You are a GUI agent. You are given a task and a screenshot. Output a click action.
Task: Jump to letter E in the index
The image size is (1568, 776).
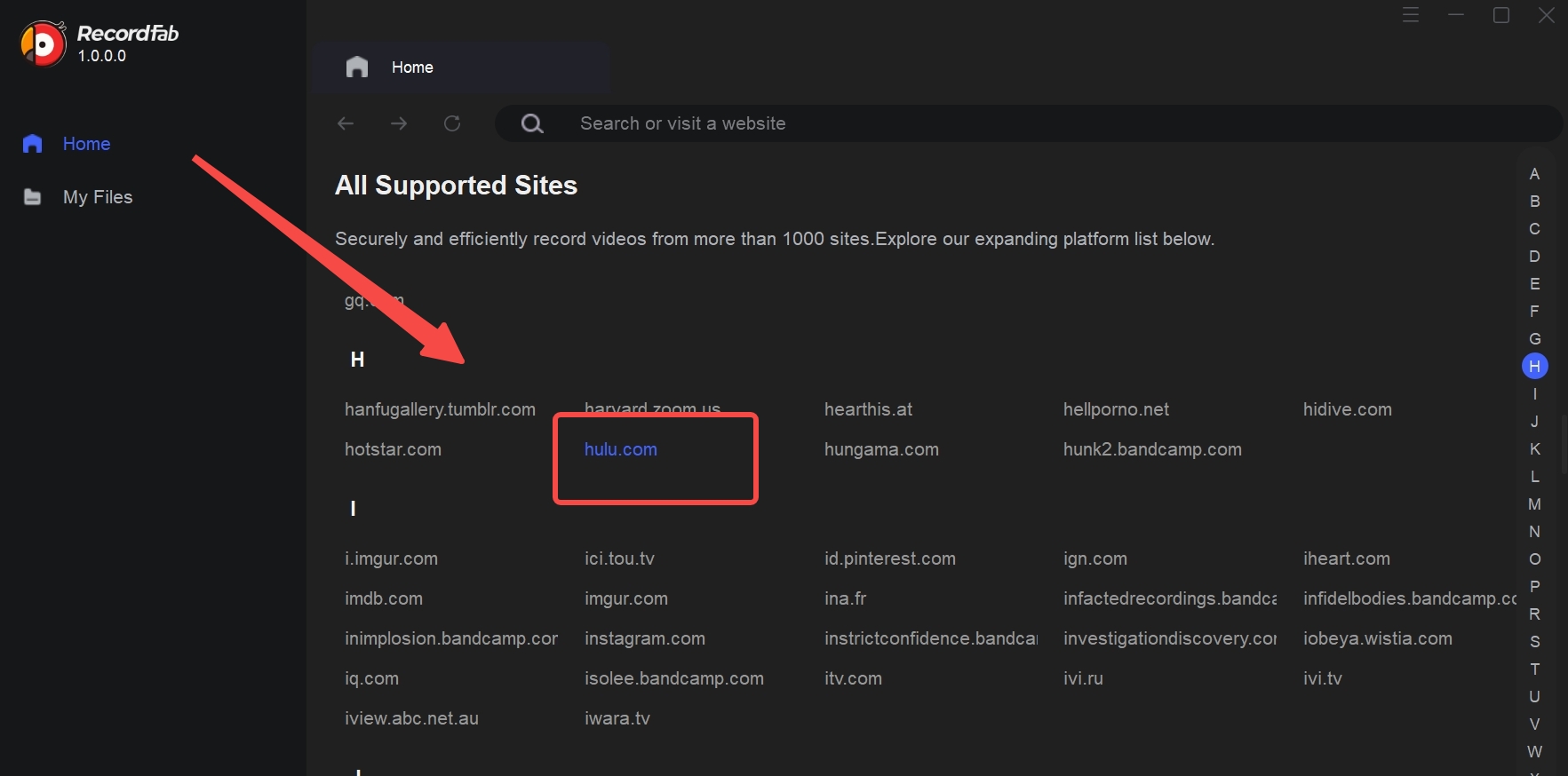click(1534, 284)
